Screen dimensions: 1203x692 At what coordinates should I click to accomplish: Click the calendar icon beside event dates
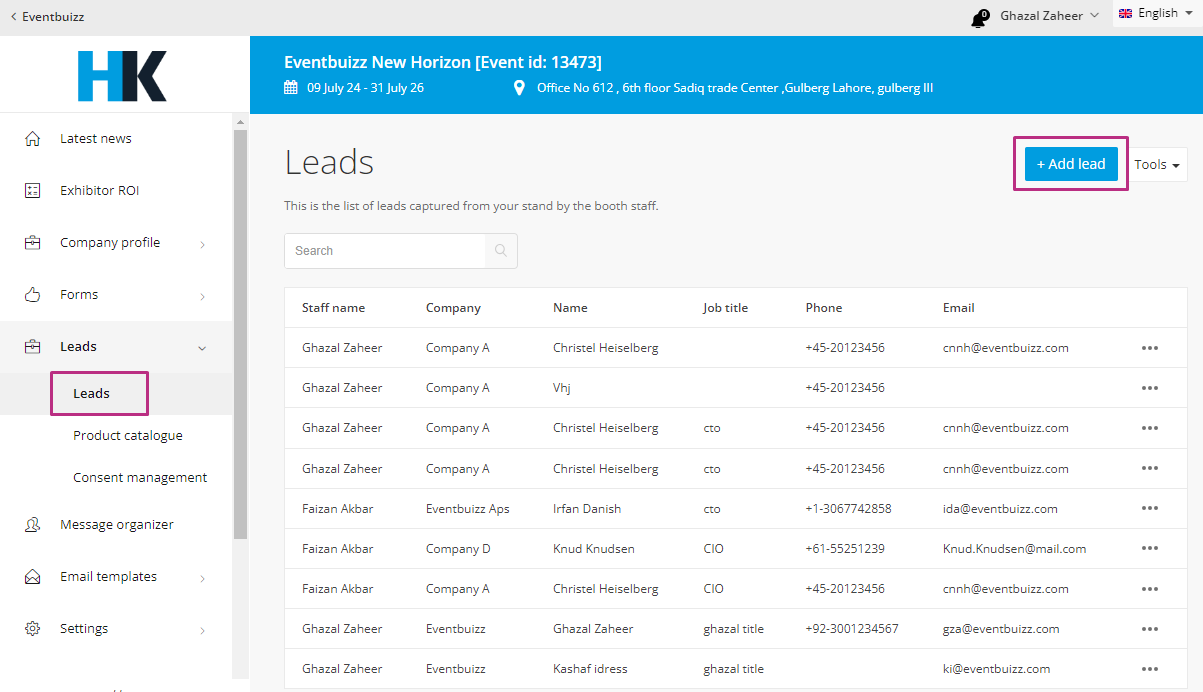coord(291,88)
